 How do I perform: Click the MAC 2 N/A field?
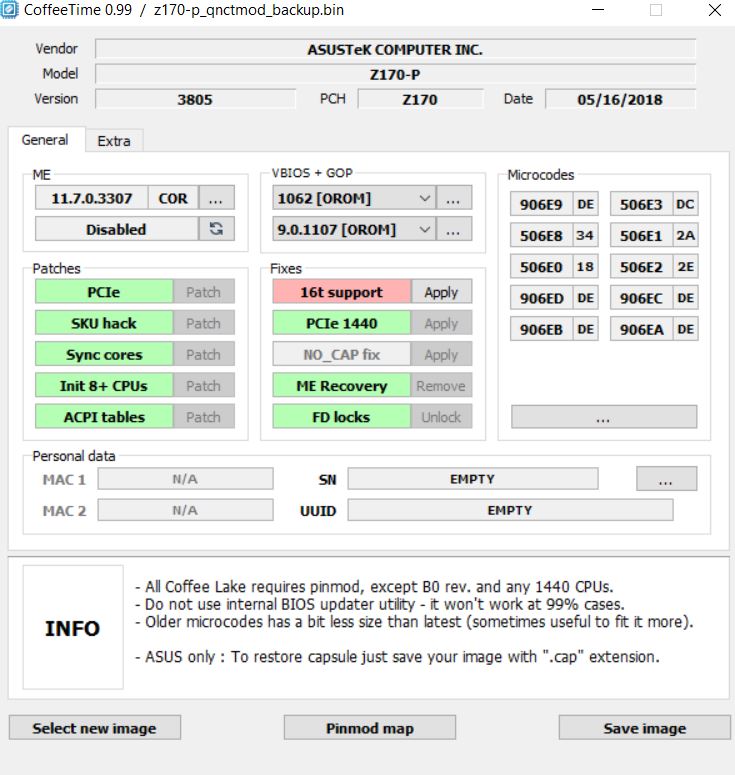[185, 510]
